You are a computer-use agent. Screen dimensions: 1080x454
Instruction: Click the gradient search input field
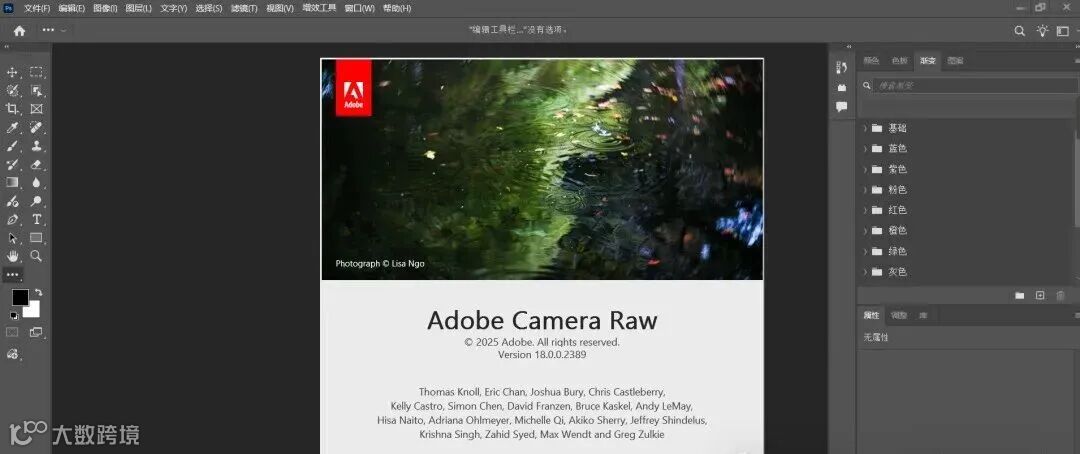(x=975, y=85)
